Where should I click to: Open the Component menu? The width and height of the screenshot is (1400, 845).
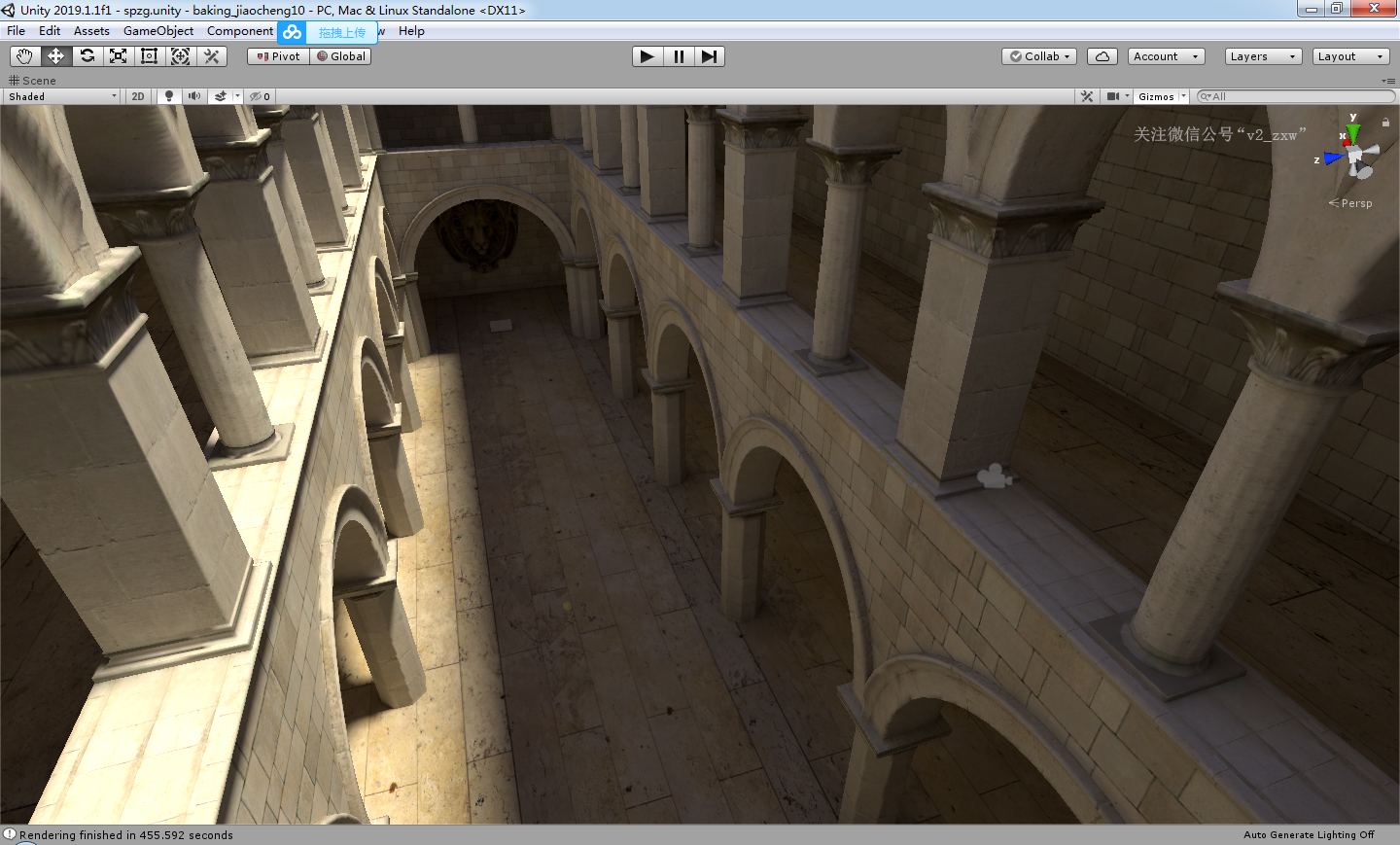(240, 31)
